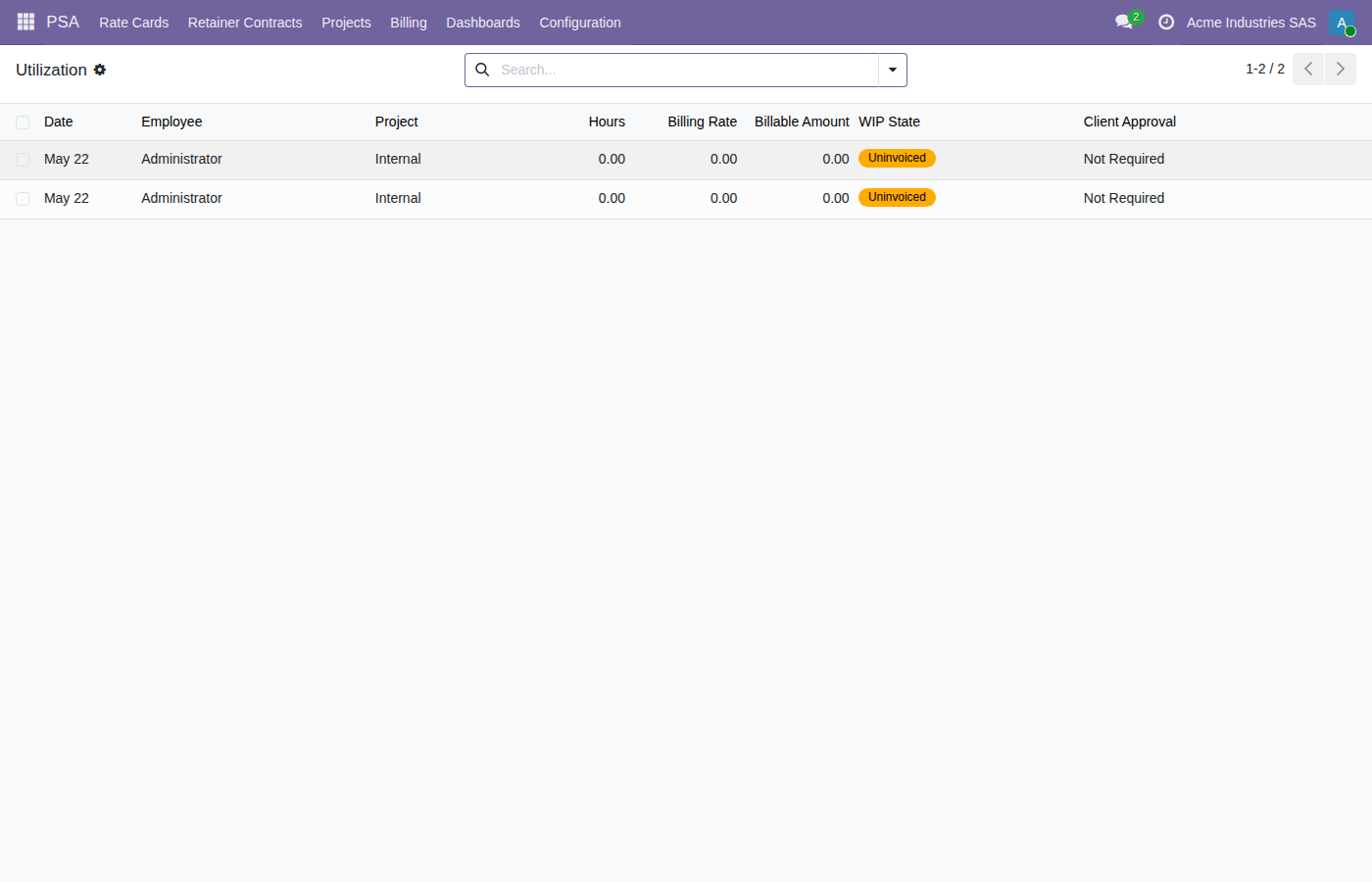Screen dimensions: 1372x882
Task: Open the activities clock icon
Action: point(1166,22)
